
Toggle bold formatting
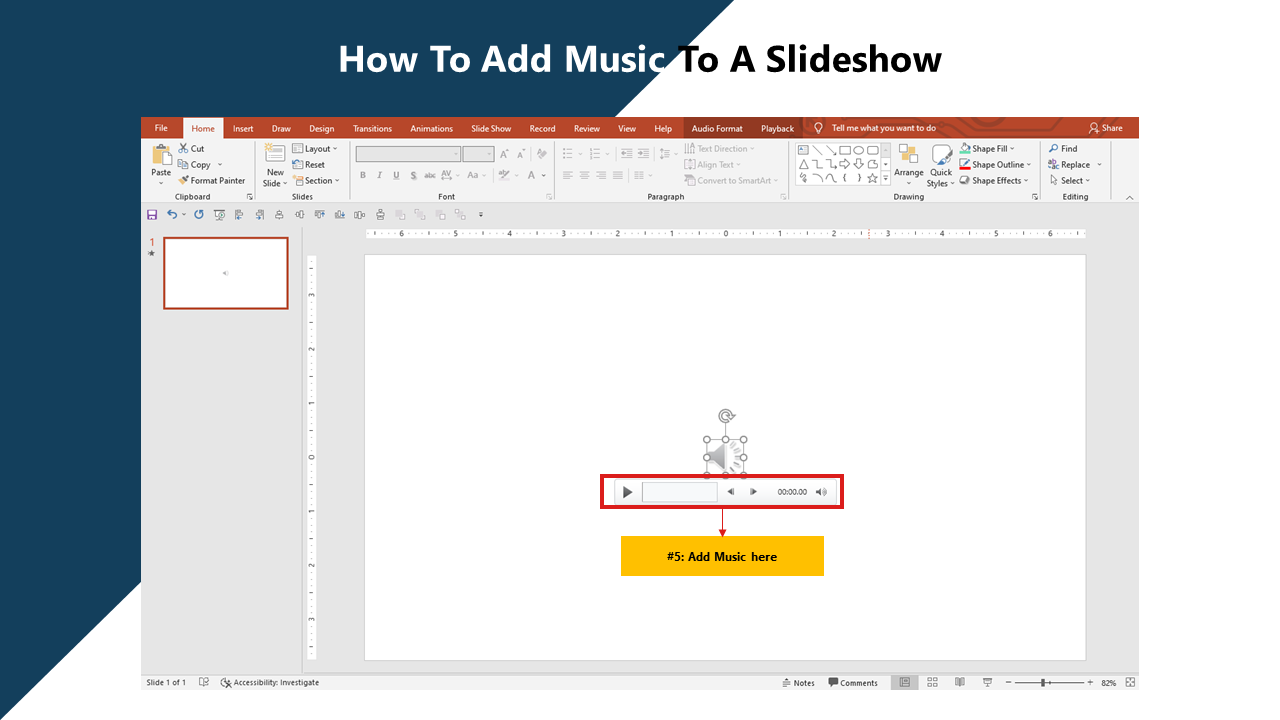point(363,175)
